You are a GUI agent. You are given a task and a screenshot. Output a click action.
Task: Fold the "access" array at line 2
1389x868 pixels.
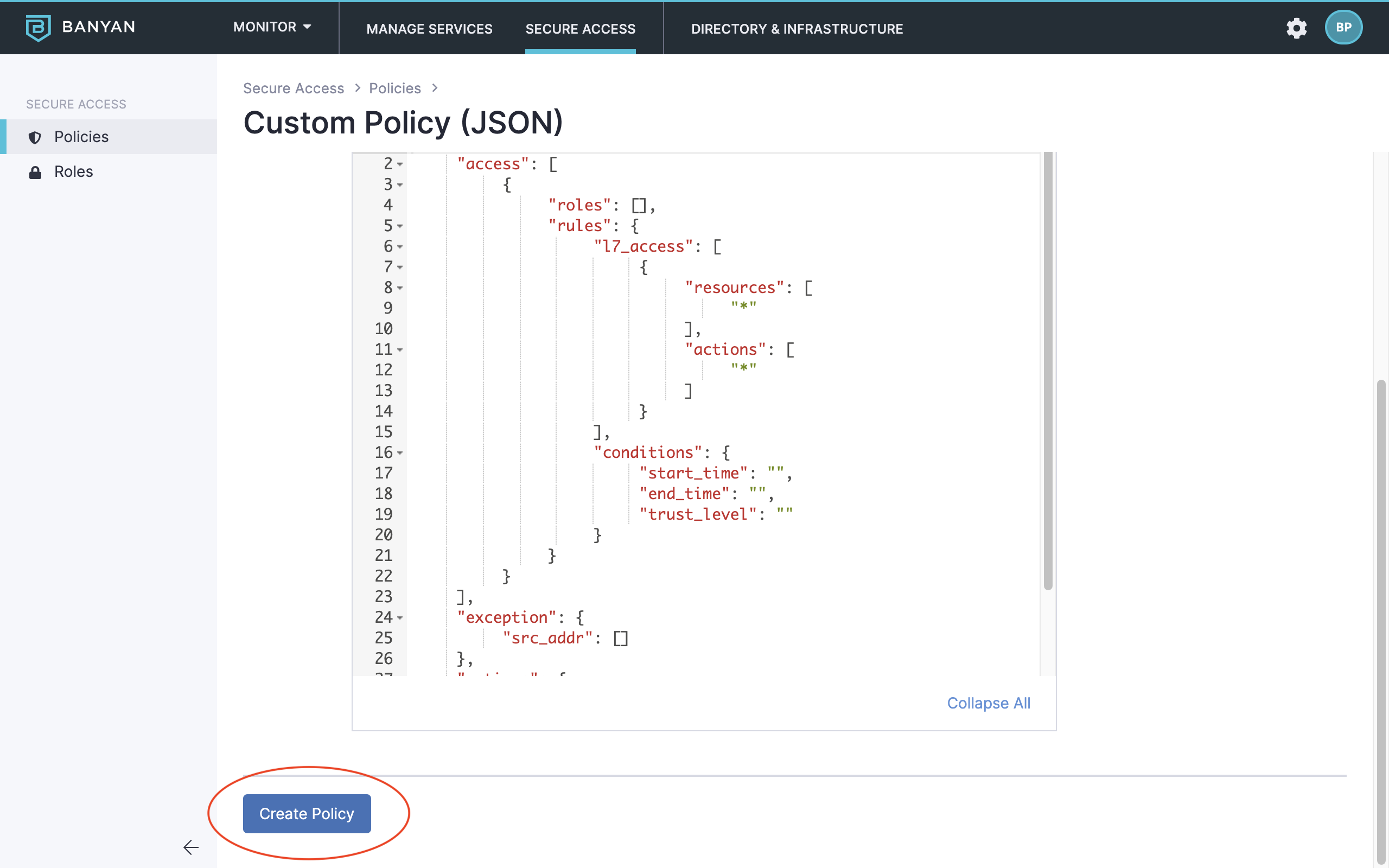(x=400, y=165)
